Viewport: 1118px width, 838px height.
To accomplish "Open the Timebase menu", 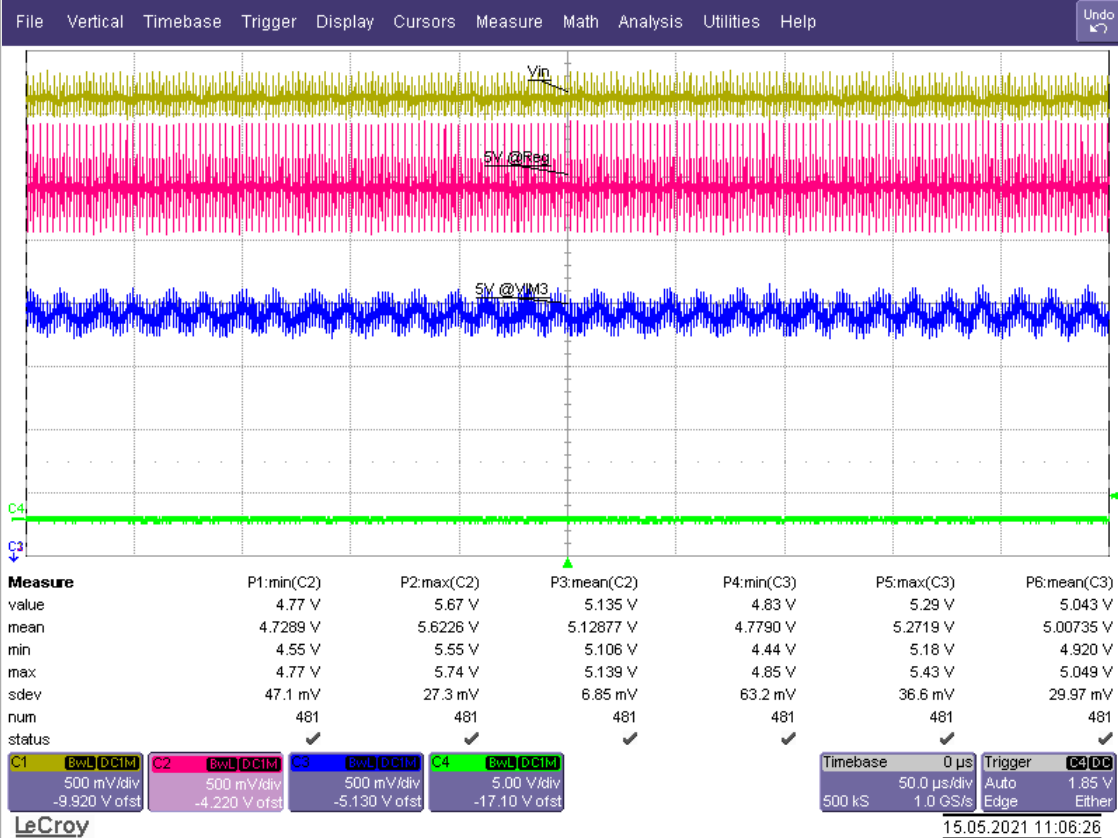I will (182, 22).
